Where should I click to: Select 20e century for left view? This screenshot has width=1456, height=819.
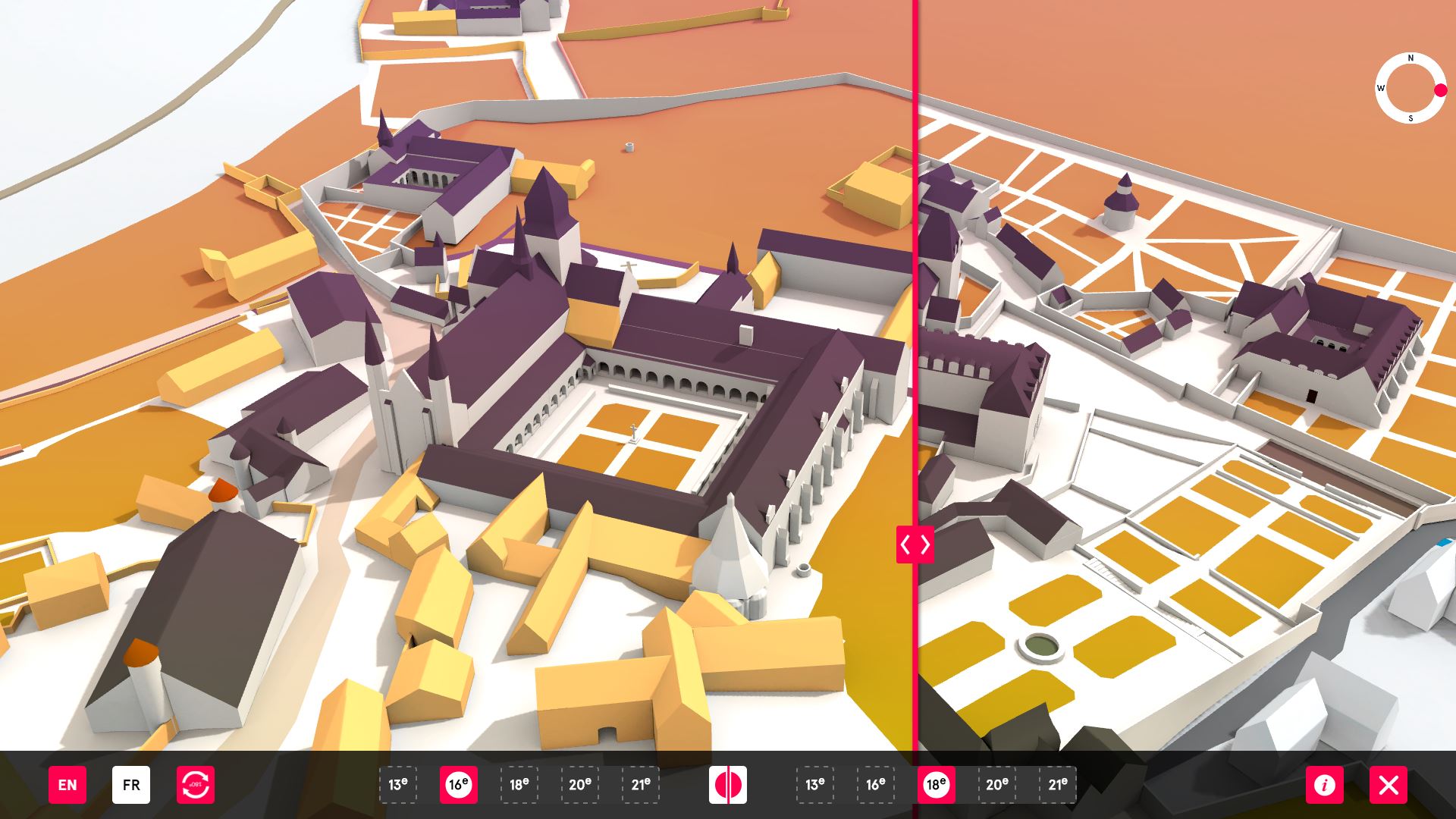coord(580,785)
